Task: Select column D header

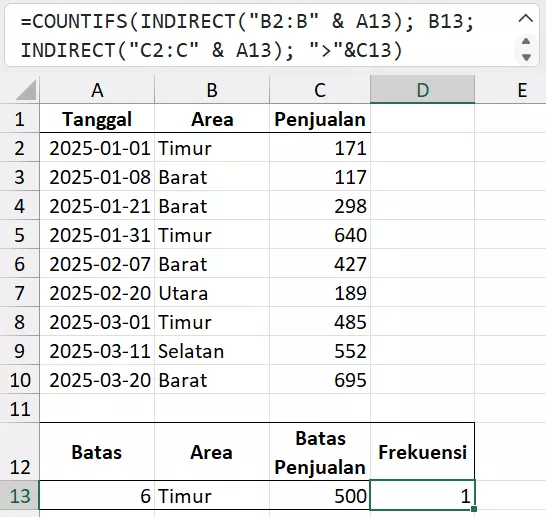Action: [x=422, y=90]
